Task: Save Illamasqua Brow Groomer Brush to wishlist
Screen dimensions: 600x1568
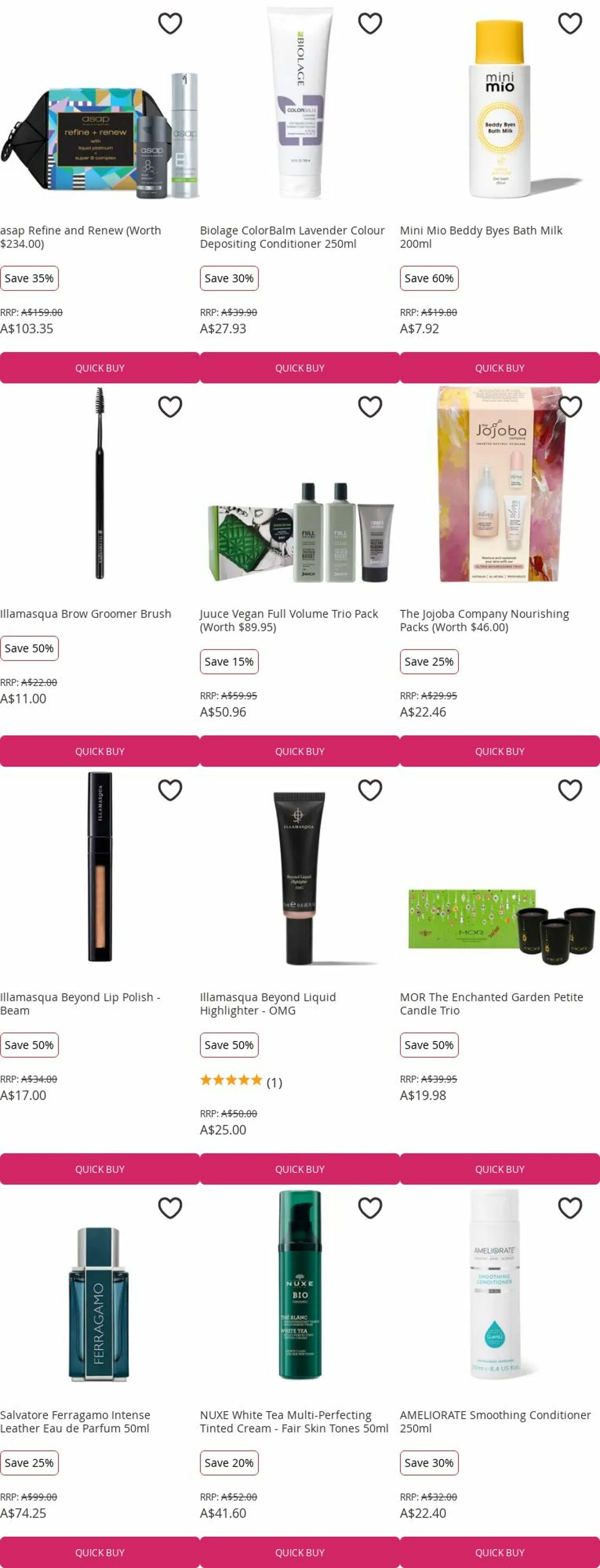Action: [170, 407]
